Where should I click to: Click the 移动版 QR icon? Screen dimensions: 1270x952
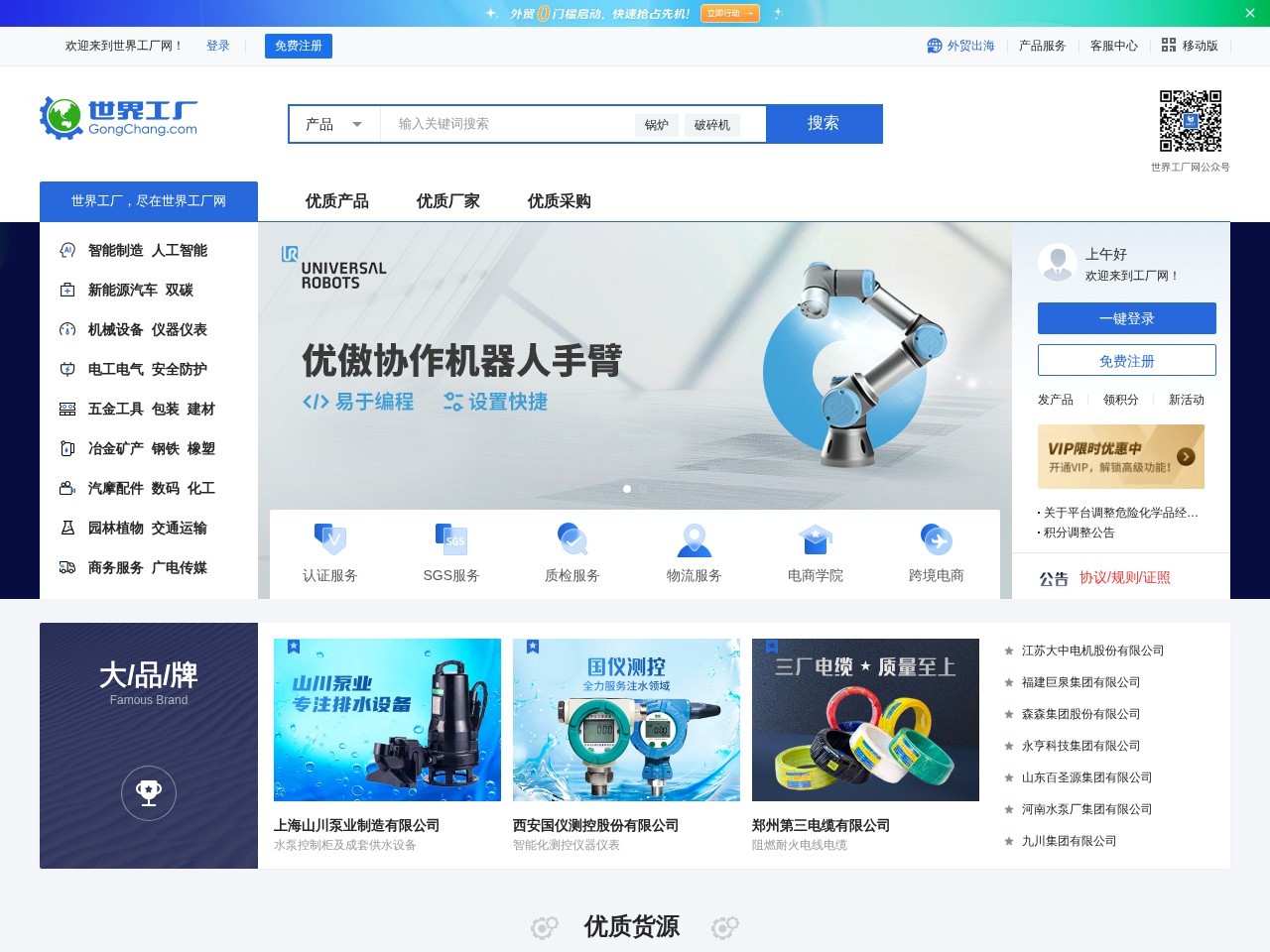(1169, 46)
